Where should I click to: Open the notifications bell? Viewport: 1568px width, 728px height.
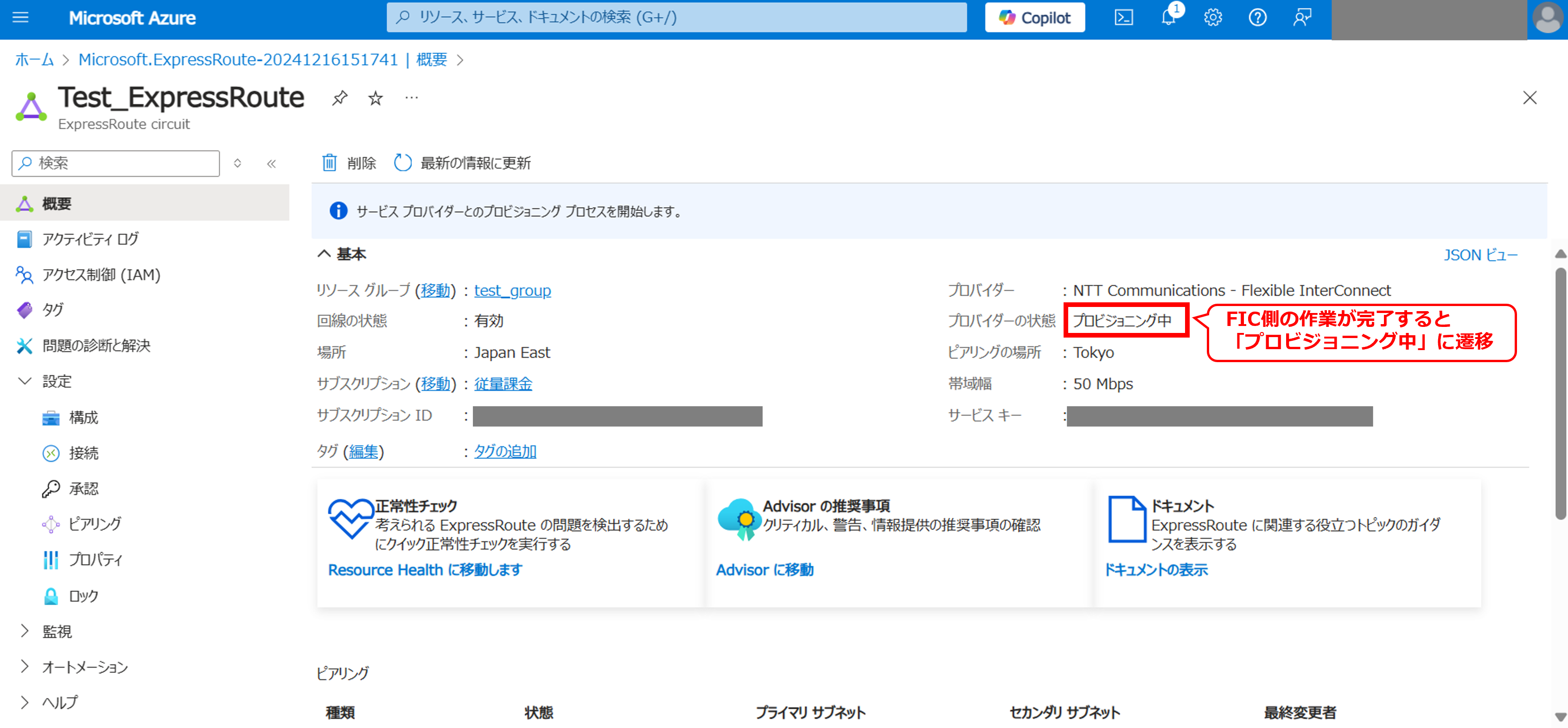click(1168, 18)
